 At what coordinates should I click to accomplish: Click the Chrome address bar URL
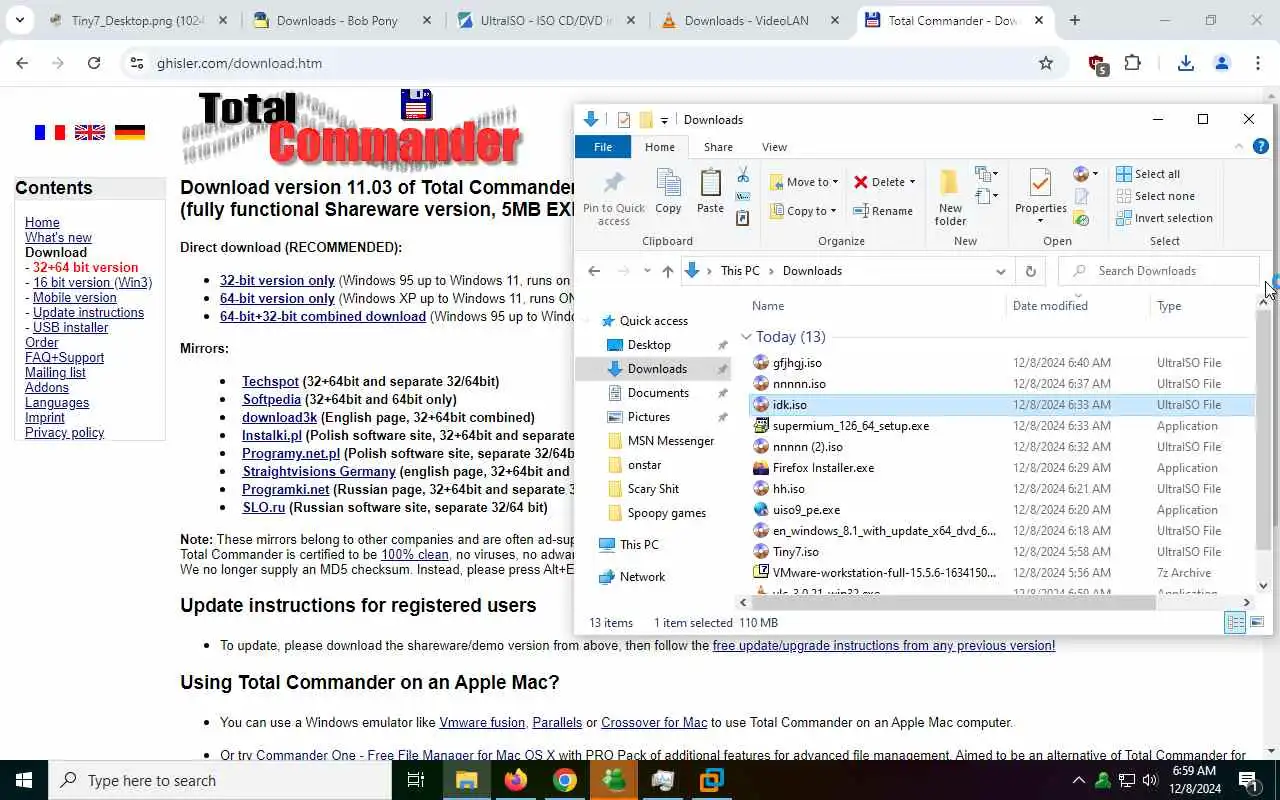point(239,63)
